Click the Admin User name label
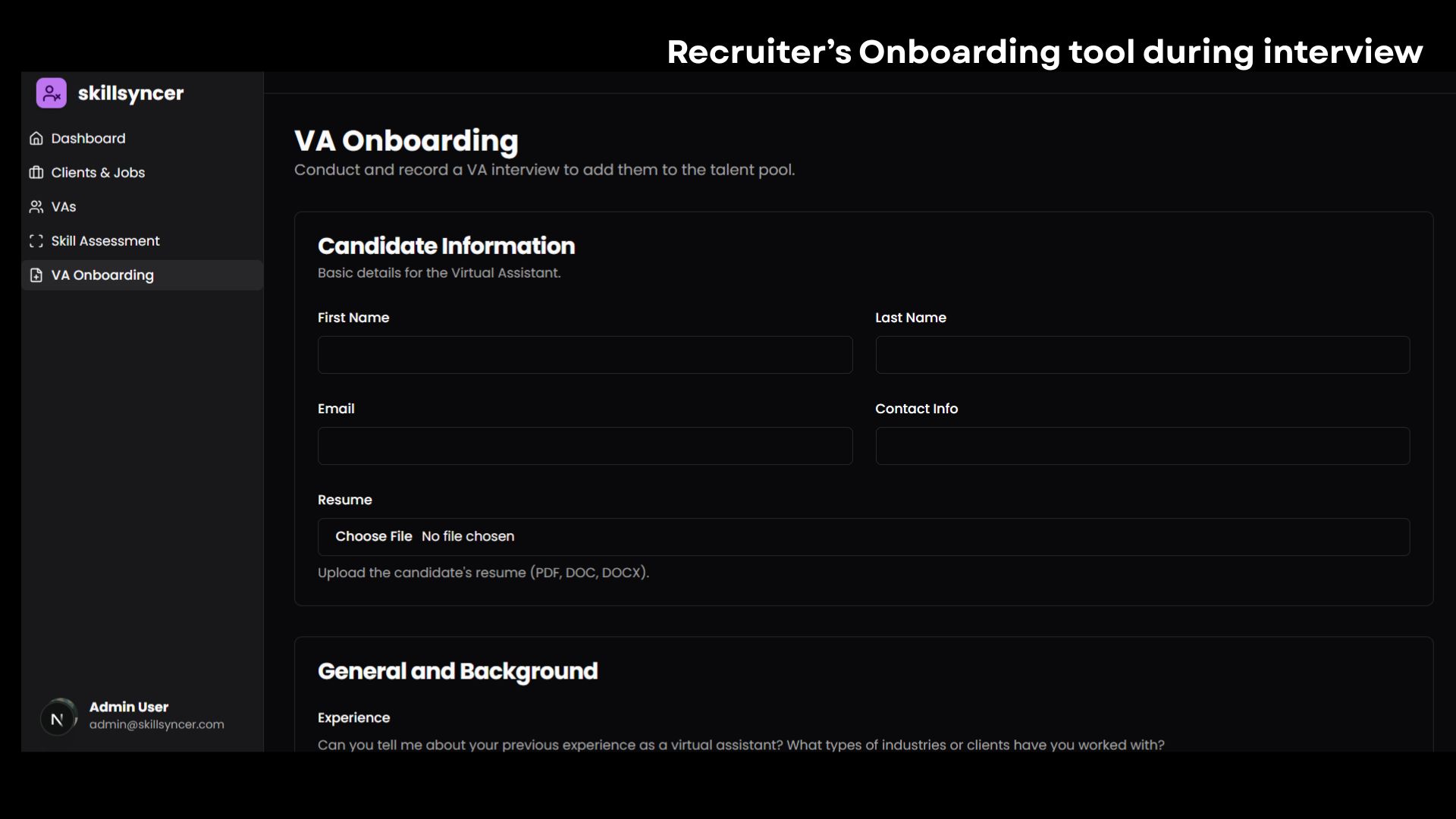 (129, 707)
